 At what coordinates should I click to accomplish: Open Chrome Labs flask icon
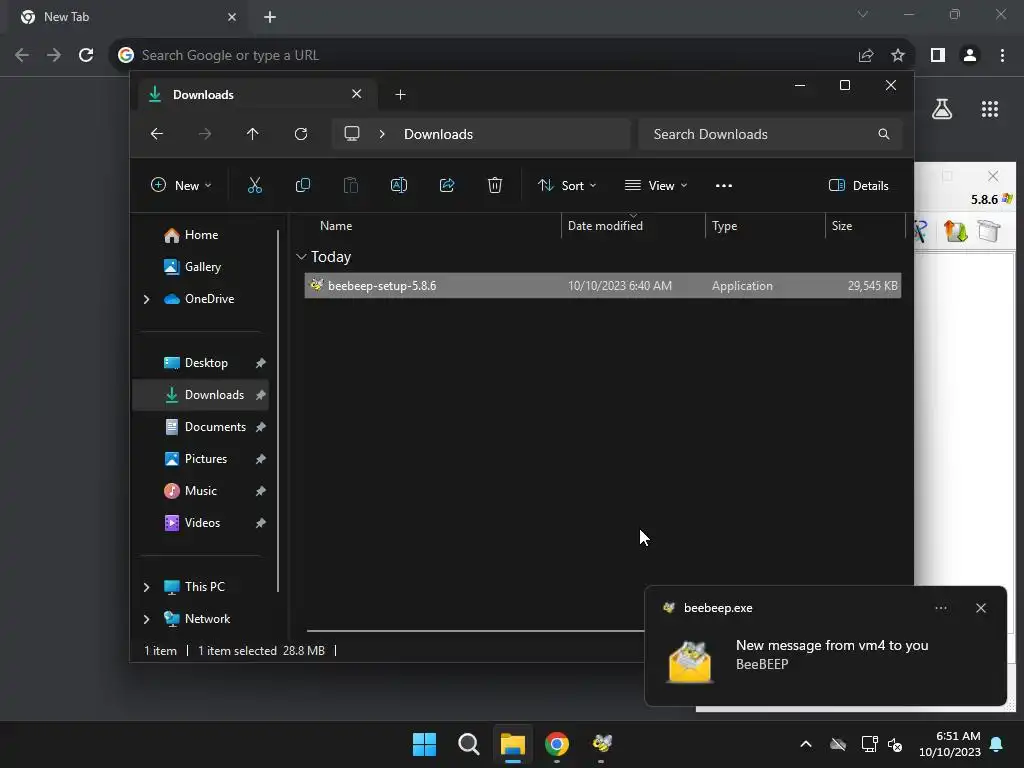click(942, 109)
